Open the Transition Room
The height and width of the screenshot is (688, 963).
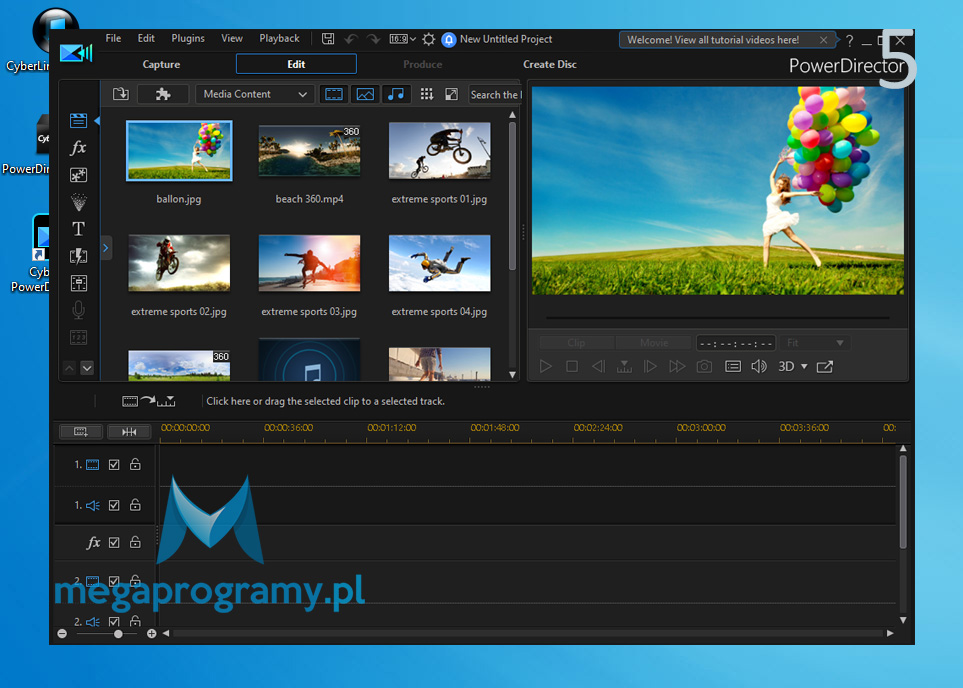[79, 256]
